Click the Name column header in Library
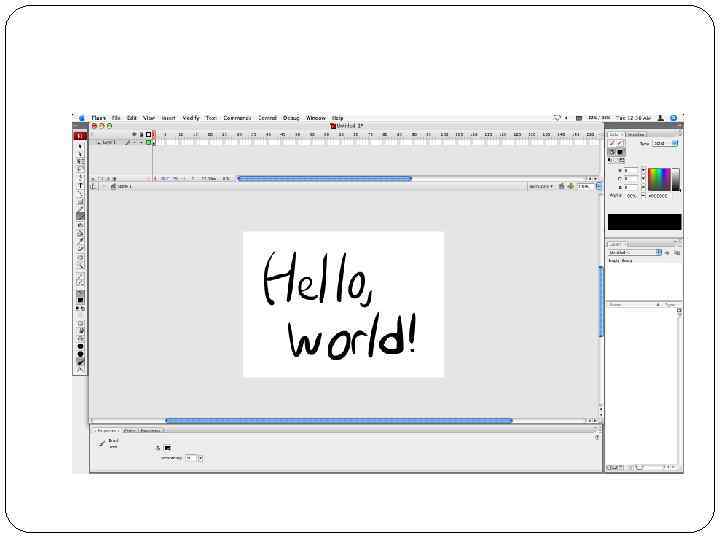Viewport: 720px width, 540px height. 615,304
